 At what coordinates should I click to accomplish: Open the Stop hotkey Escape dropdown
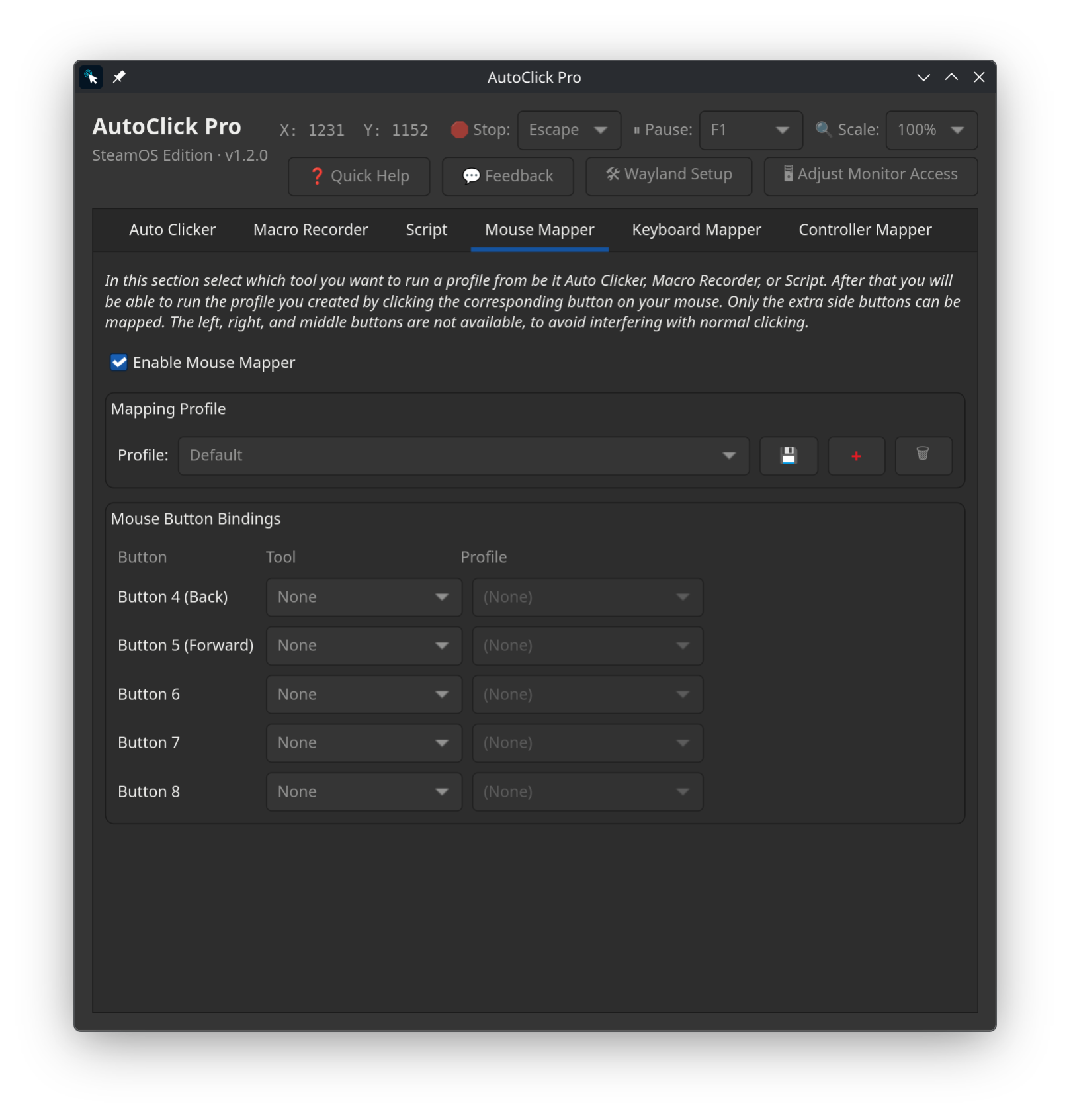[569, 130]
